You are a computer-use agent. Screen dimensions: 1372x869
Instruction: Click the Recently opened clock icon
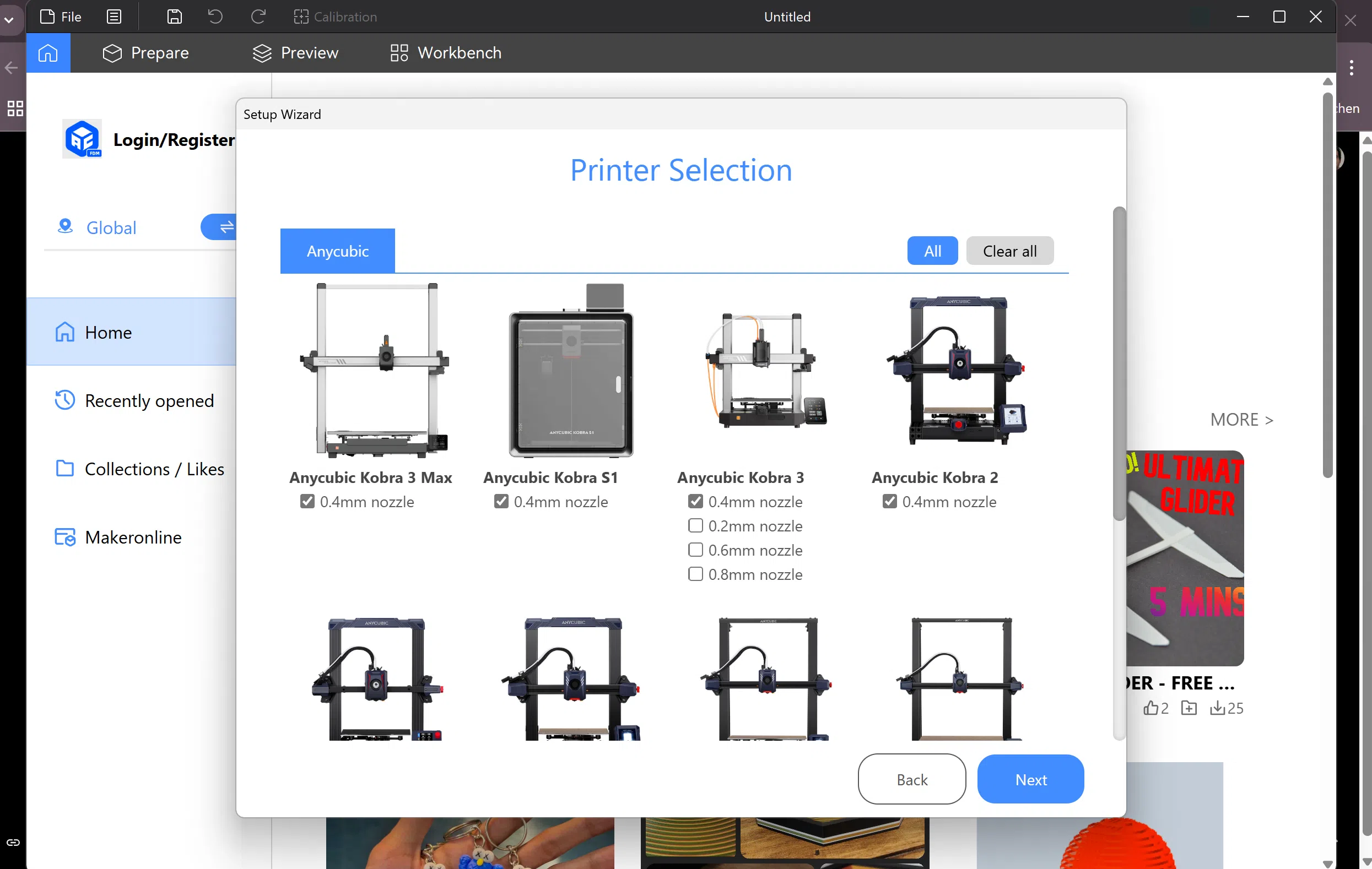(64, 400)
